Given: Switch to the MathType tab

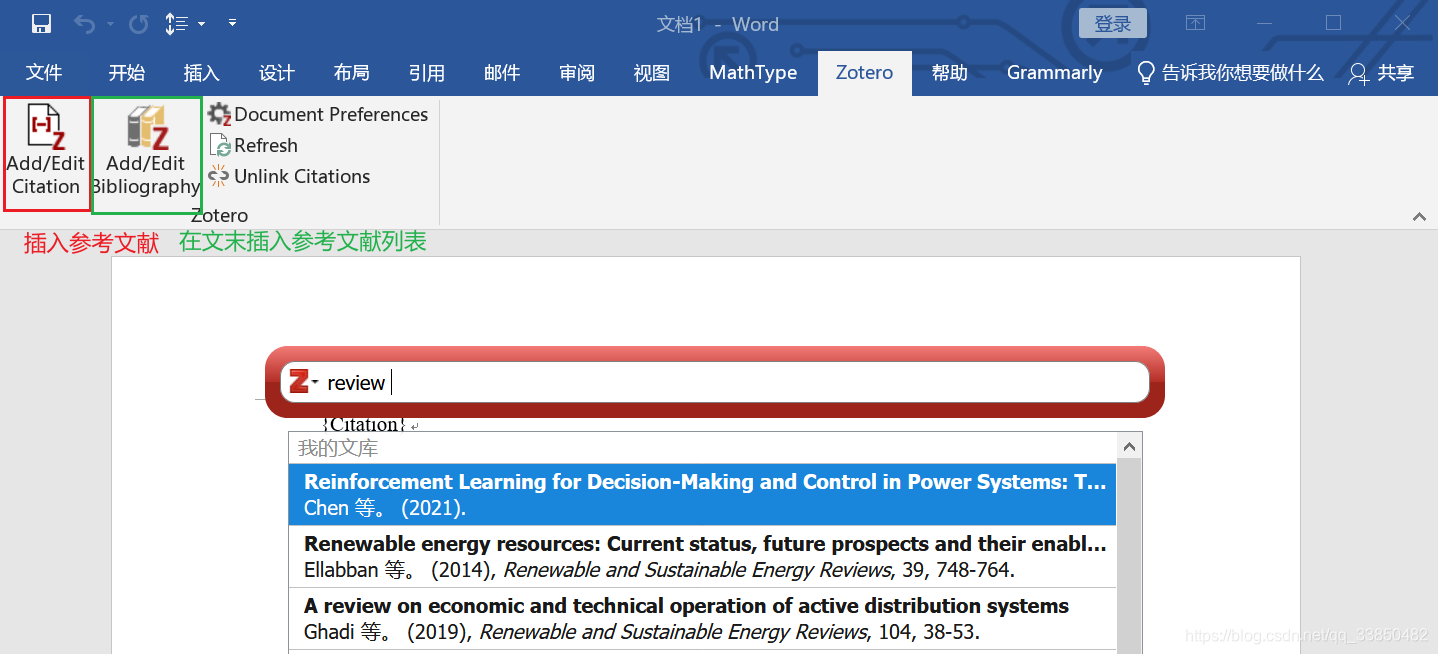Looking at the screenshot, I should [753, 72].
